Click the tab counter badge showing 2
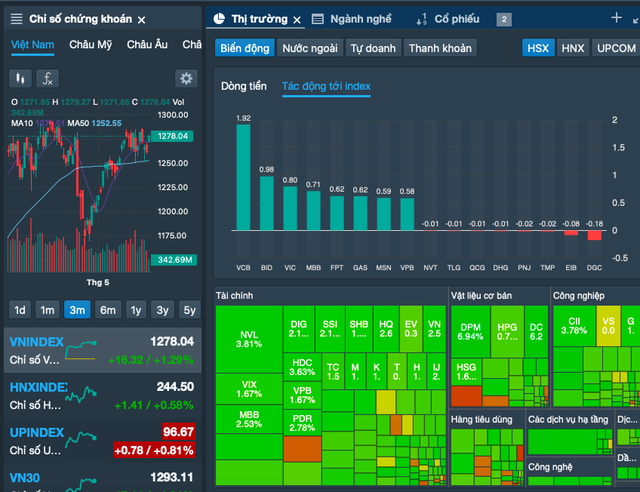This screenshot has height=492, width=640. [x=504, y=19]
